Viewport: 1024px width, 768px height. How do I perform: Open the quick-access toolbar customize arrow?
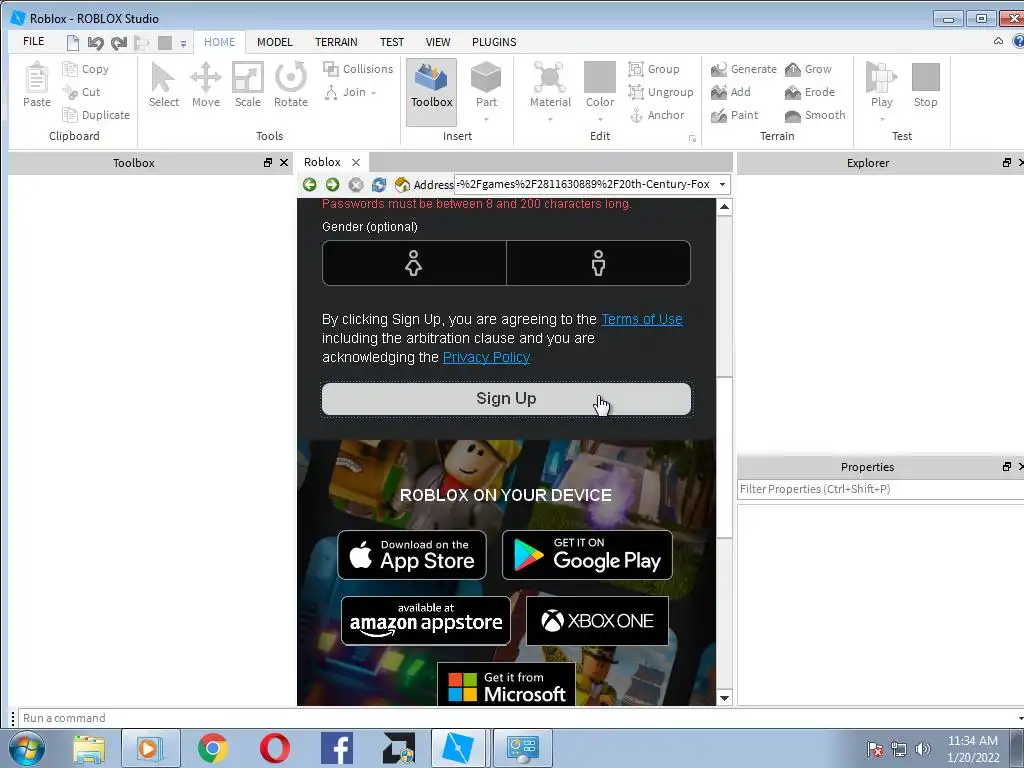(x=184, y=44)
